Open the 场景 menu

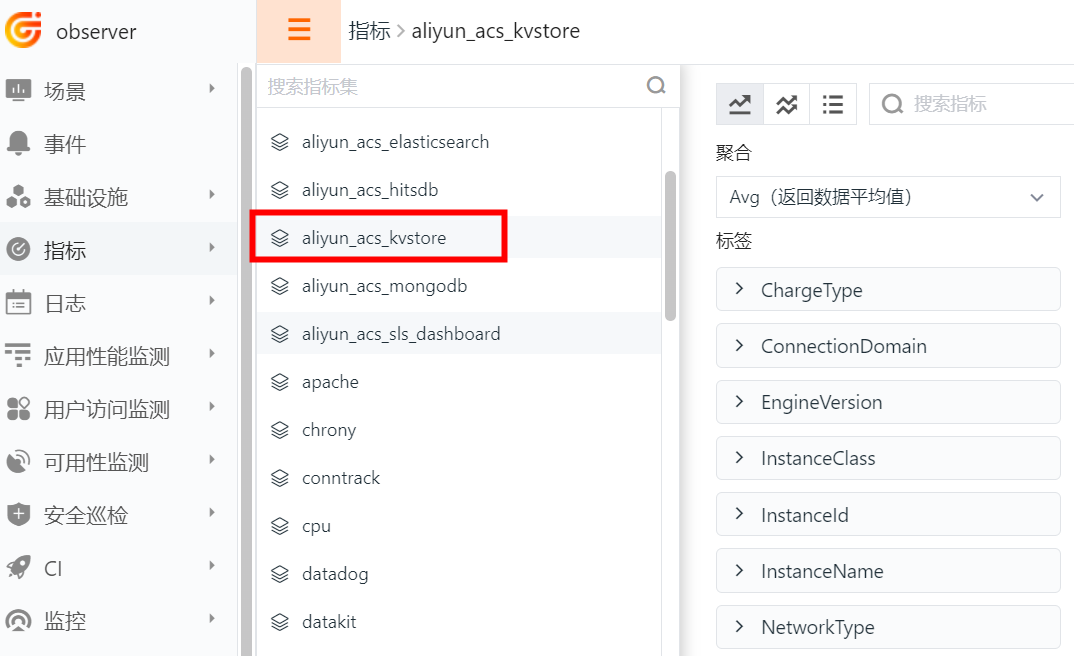118,90
